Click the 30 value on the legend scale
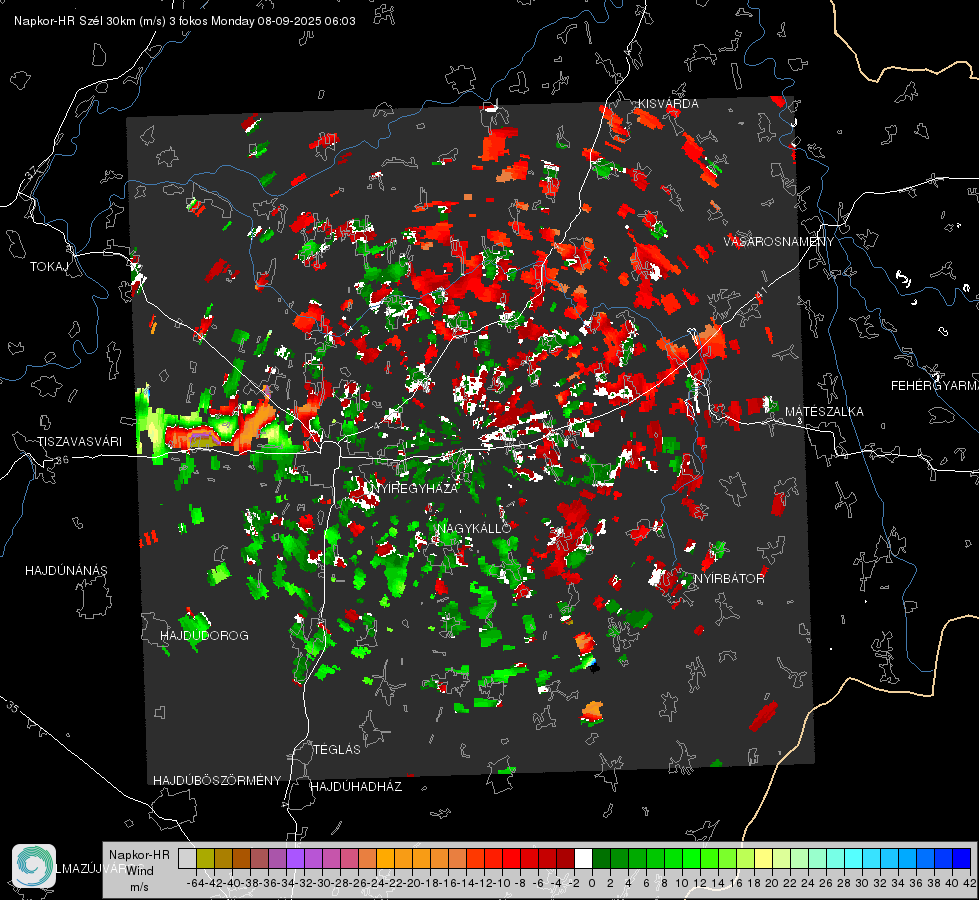The height and width of the screenshot is (900, 979). [862, 883]
